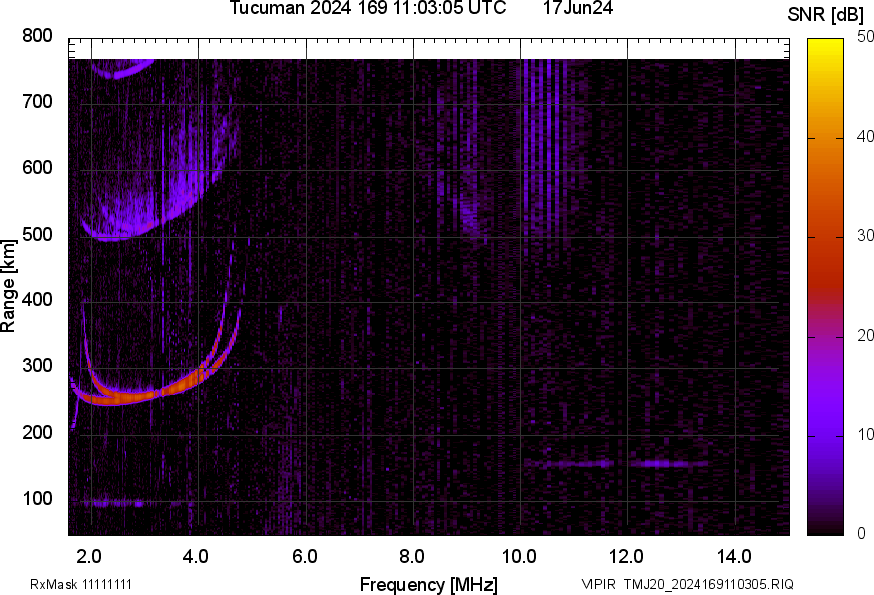Click the range tick label '800'

coord(37,36)
